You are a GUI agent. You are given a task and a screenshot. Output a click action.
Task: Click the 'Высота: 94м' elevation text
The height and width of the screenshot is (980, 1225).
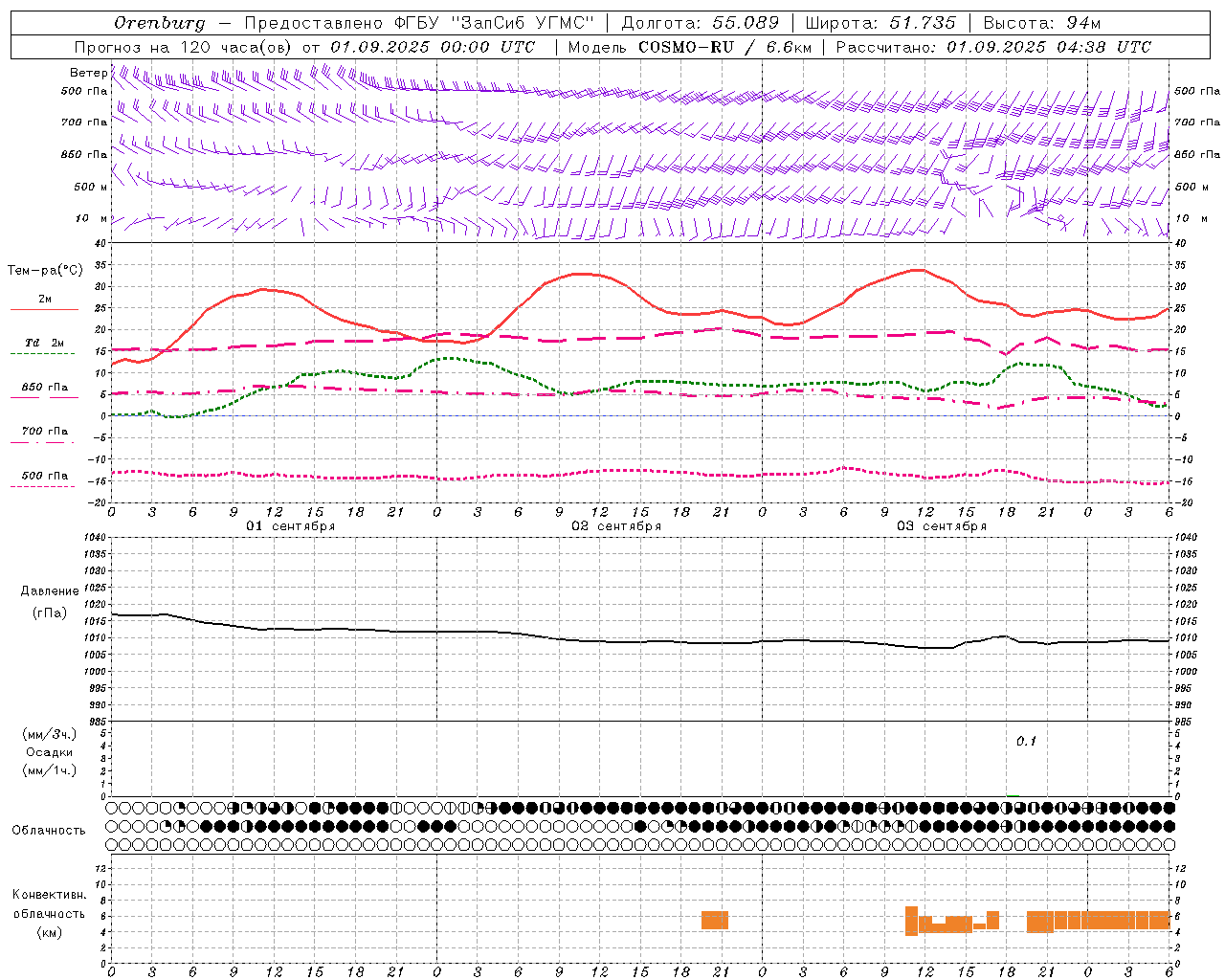tap(1042, 23)
